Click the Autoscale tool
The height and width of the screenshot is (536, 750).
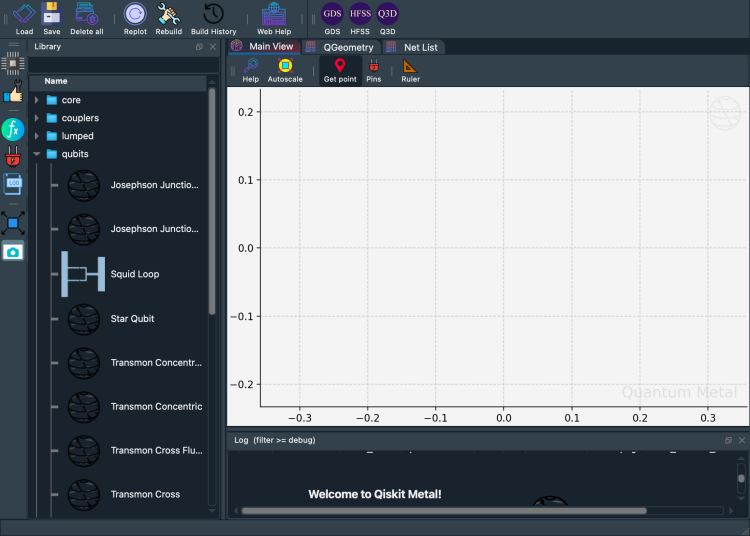click(x=285, y=71)
